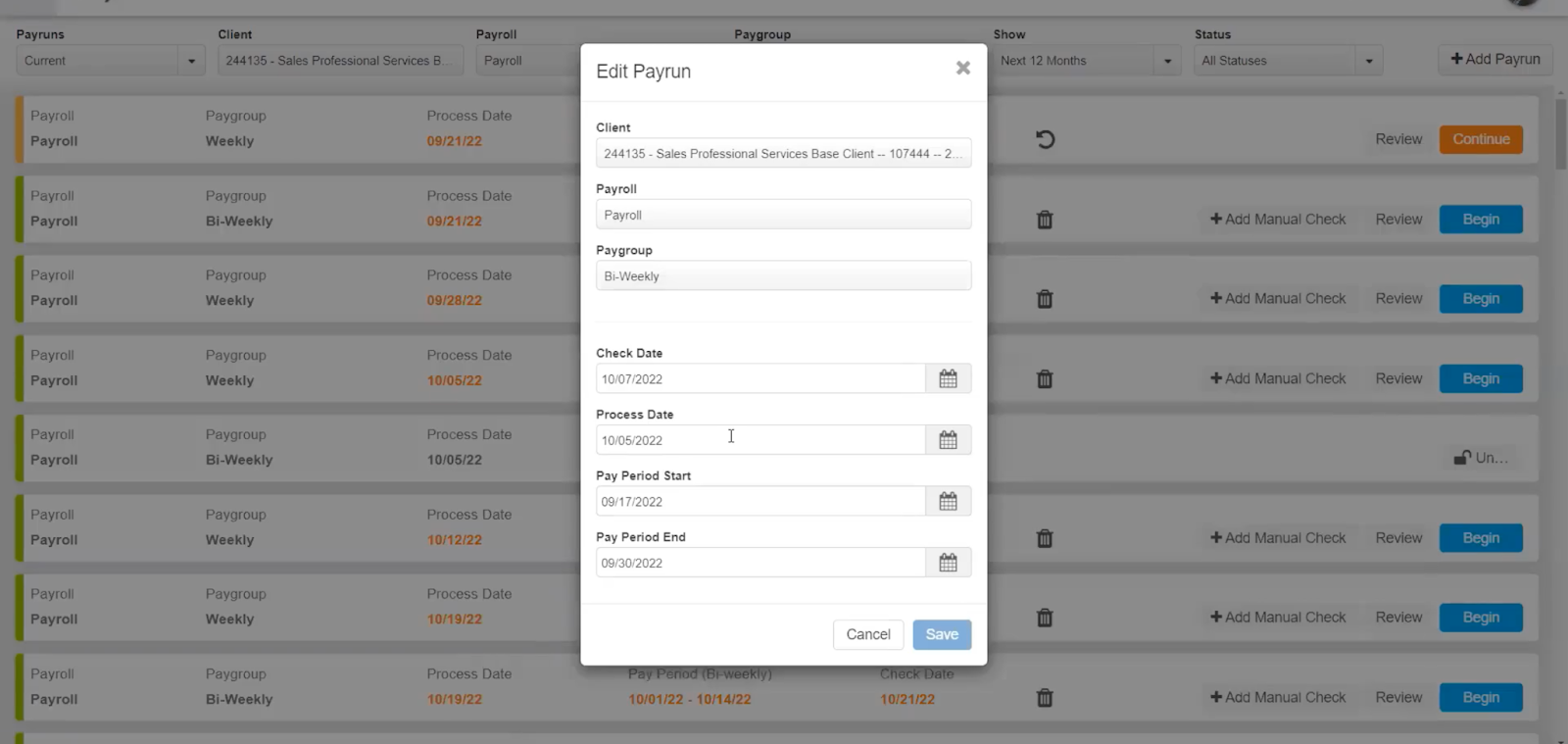
Task: Delete the 10/19/22 Bi-Weekly payrun via trash icon
Action: 1045,698
